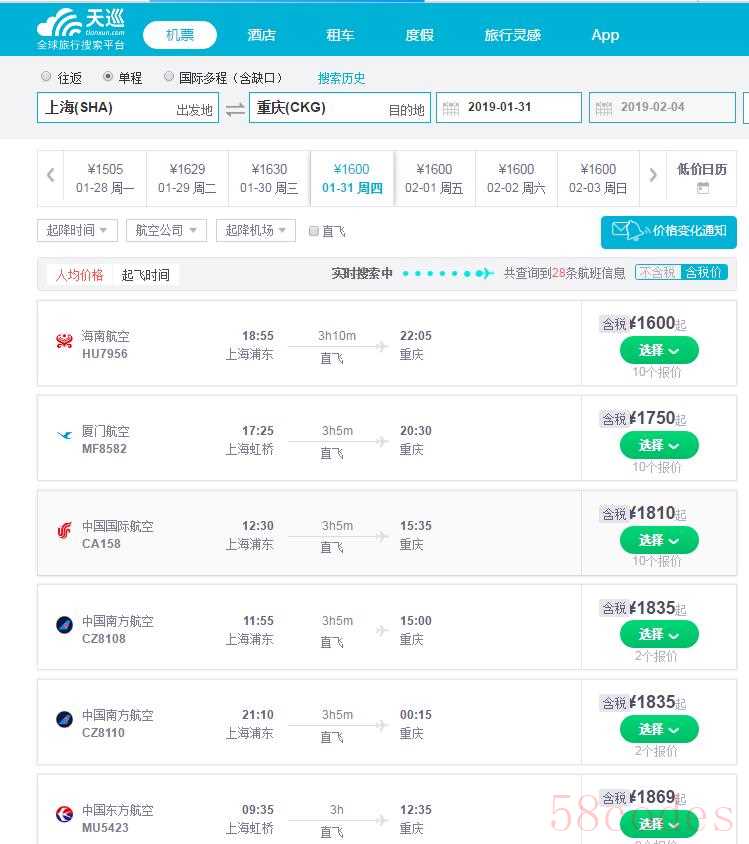The width and height of the screenshot is (749, 844).
Task: Select date 01-29 周二 ¥1629
Action: tap(187, 179)
